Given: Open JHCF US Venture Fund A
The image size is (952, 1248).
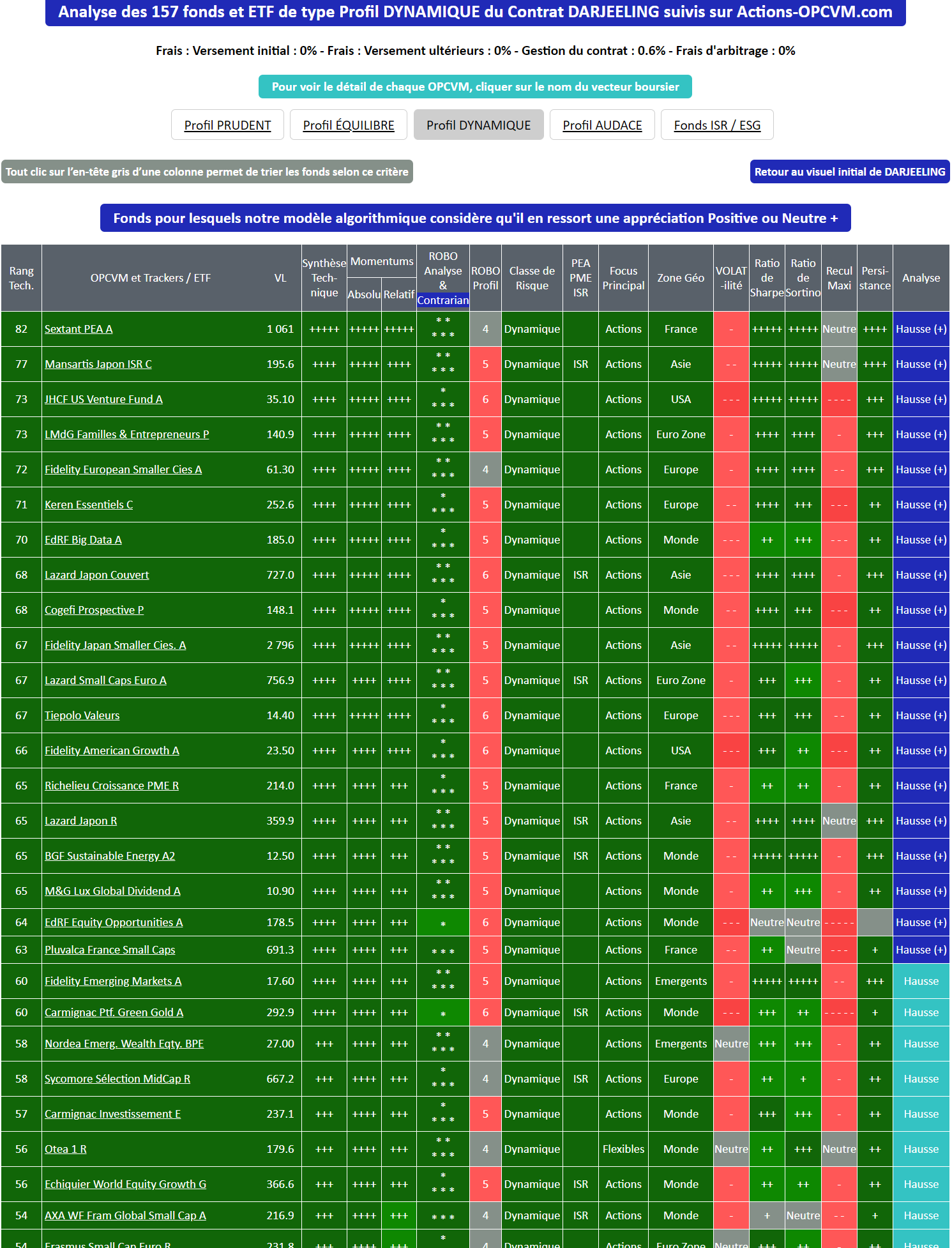Looking at the screenshot, I should pyautogui.click(x=103, y=399).
